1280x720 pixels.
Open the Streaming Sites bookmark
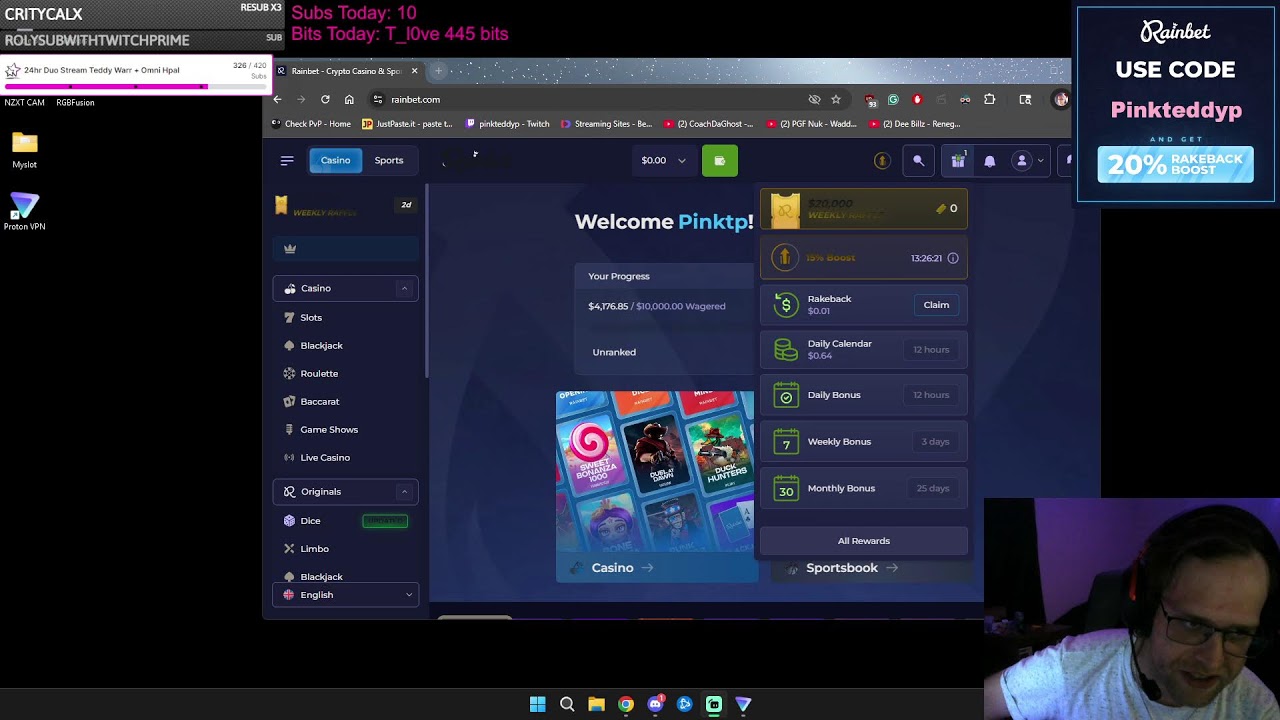606,124
